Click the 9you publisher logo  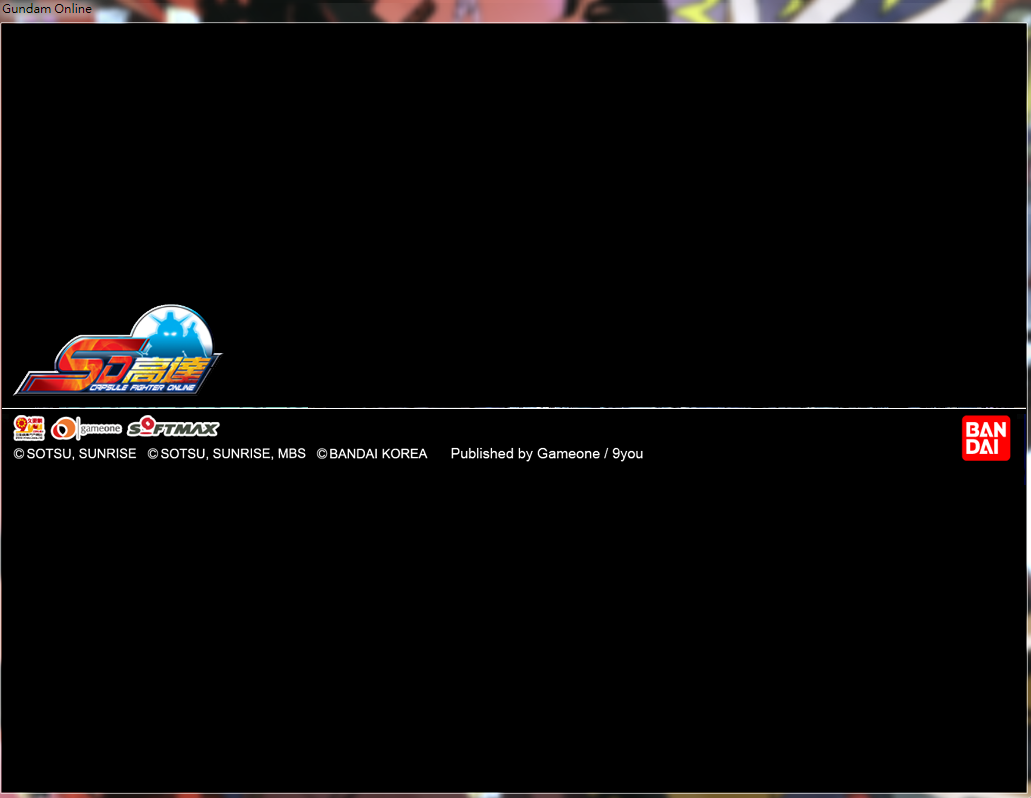(x=29, y=428)
